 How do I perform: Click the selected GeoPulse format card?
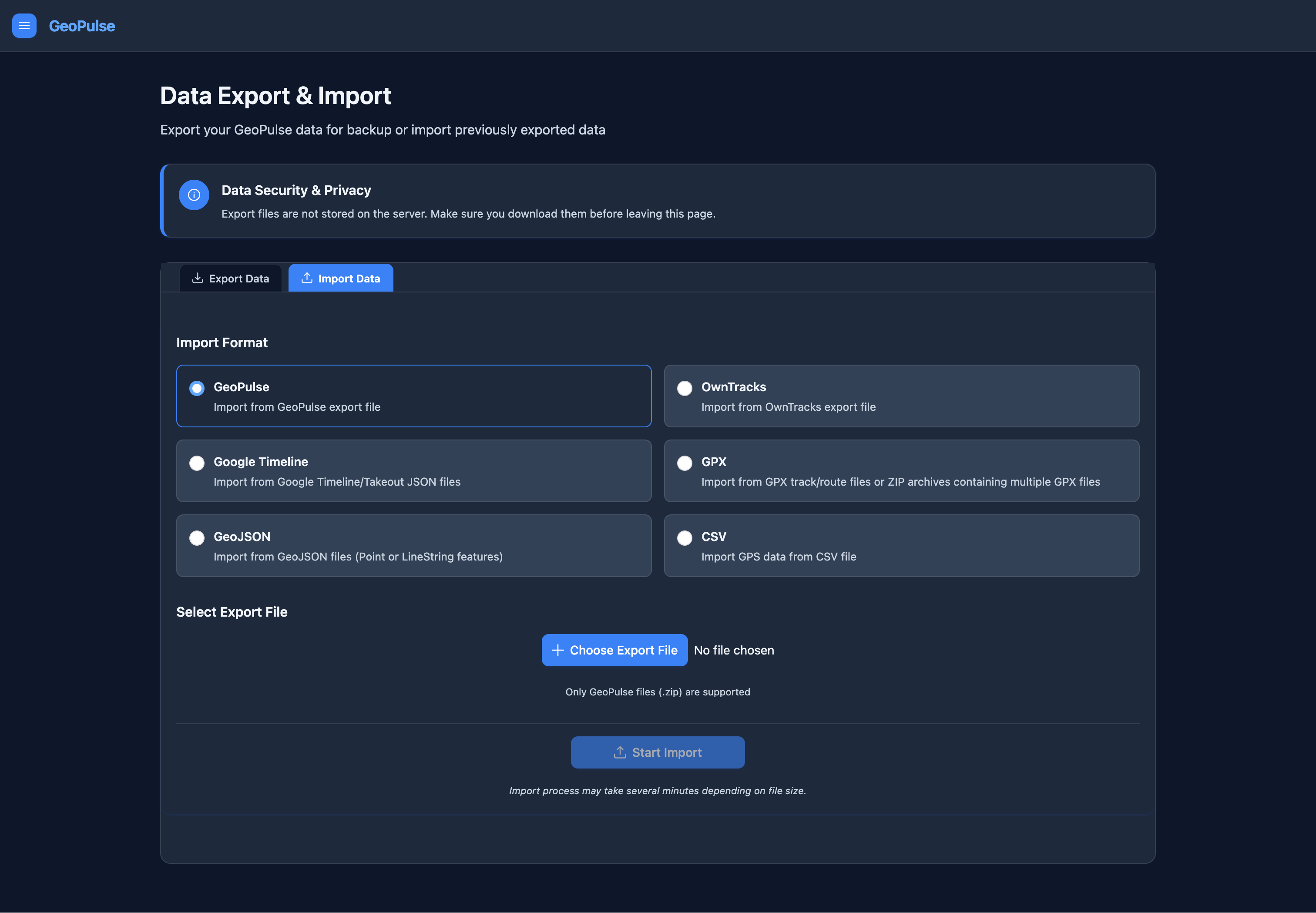tap(413, 396)
